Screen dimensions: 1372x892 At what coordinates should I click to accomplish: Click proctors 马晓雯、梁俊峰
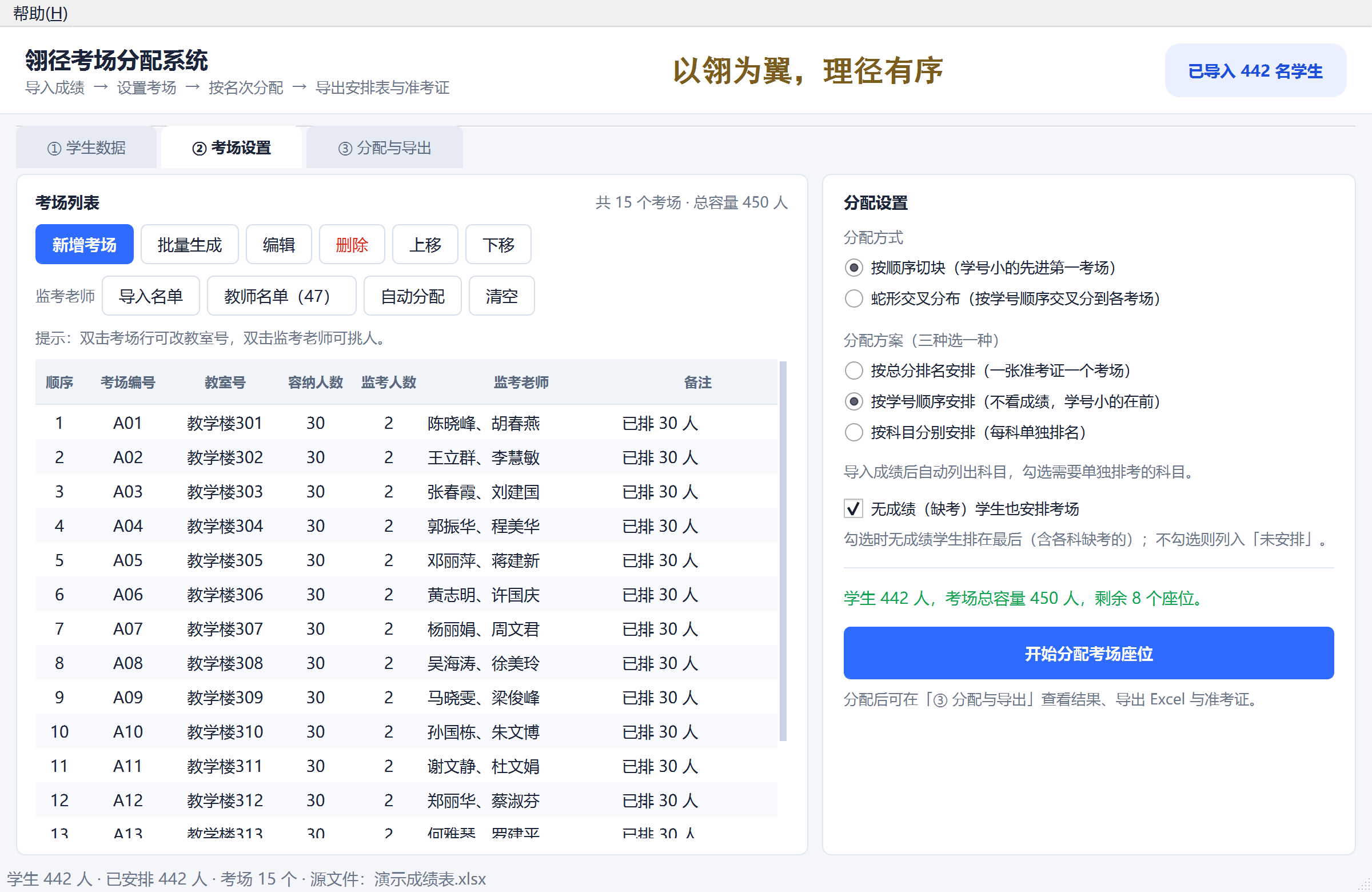[x=484, y=698]
